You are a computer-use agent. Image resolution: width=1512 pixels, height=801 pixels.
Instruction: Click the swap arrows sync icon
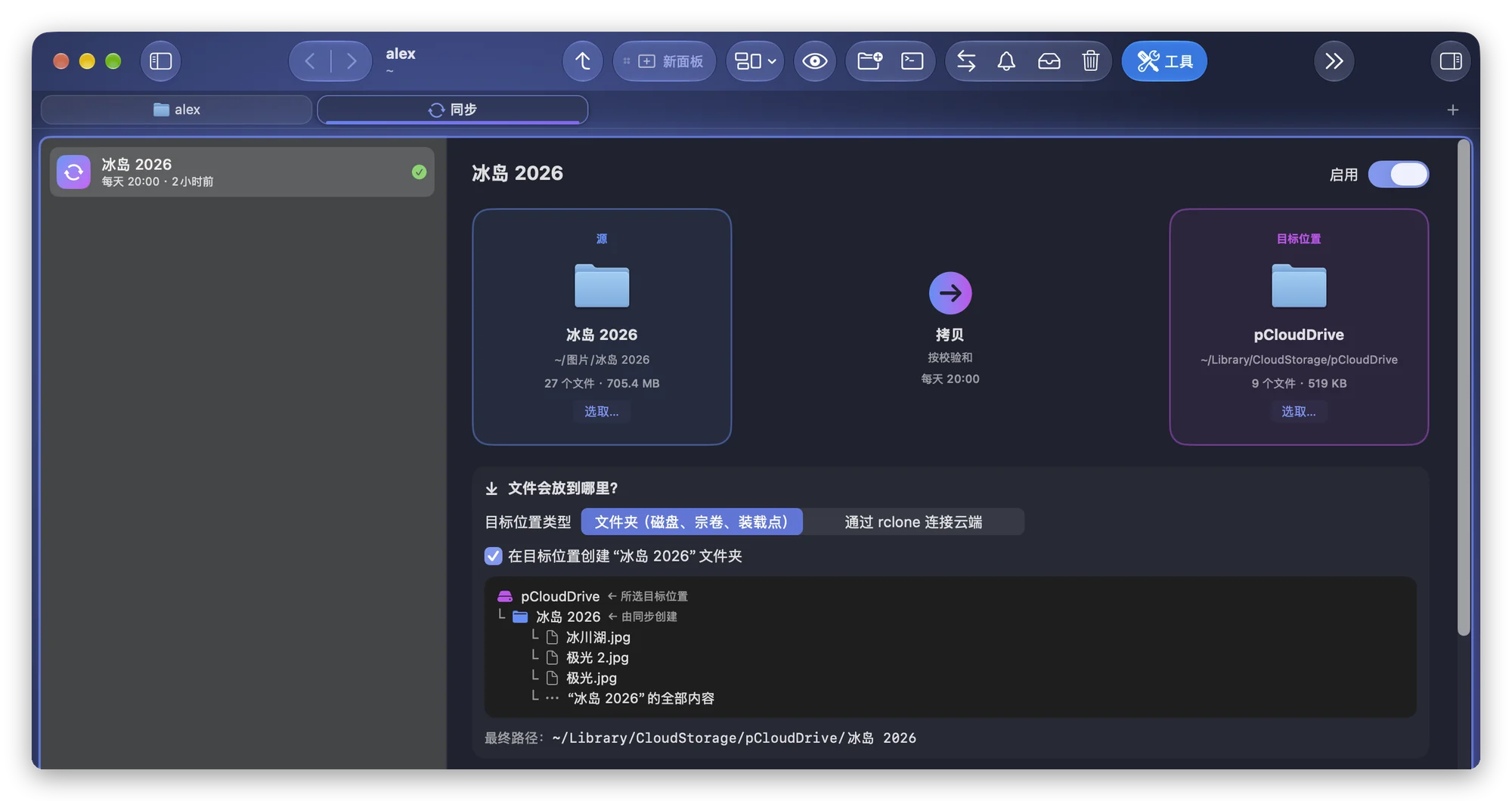(x=965, y=61)
